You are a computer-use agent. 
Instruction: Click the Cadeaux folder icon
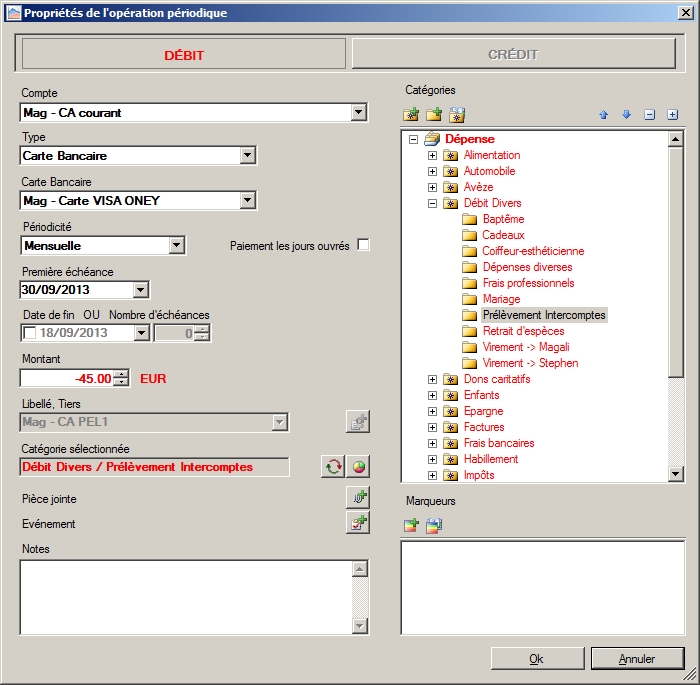469,235
